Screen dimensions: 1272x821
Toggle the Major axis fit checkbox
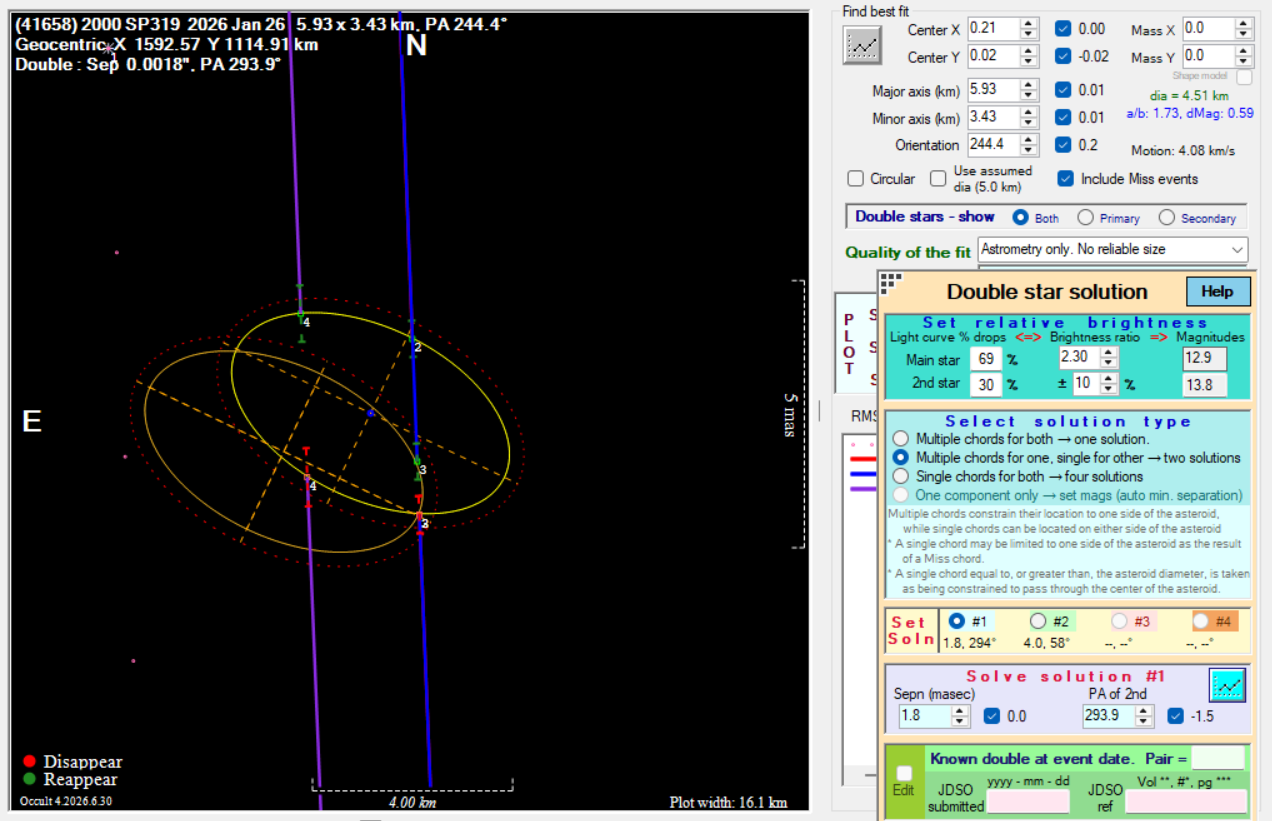pos(1064,90)
